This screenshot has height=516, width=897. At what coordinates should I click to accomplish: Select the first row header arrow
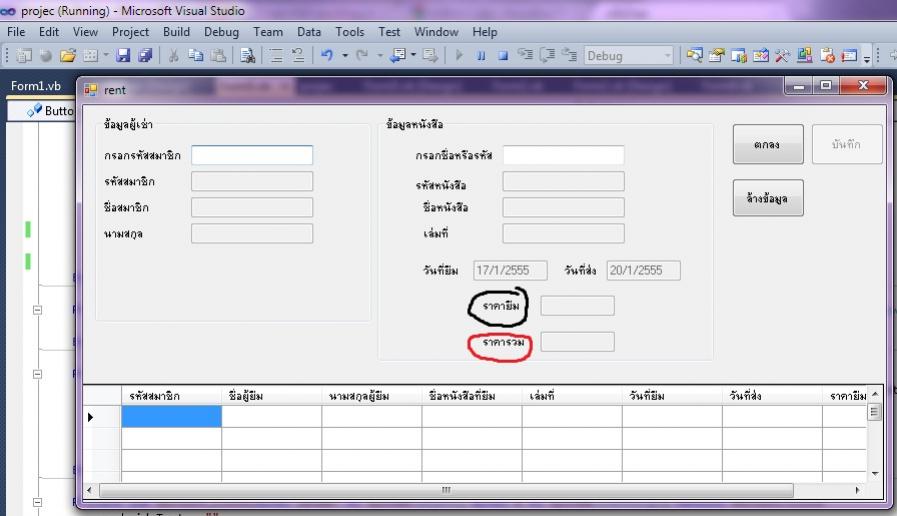pos(102,417)
